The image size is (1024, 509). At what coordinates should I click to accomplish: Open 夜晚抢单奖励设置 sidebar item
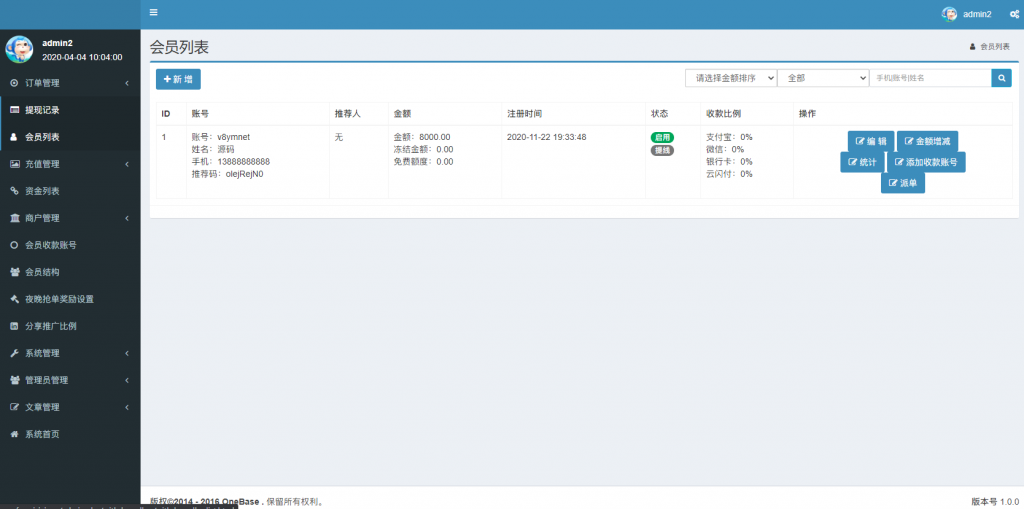point(59,299)
